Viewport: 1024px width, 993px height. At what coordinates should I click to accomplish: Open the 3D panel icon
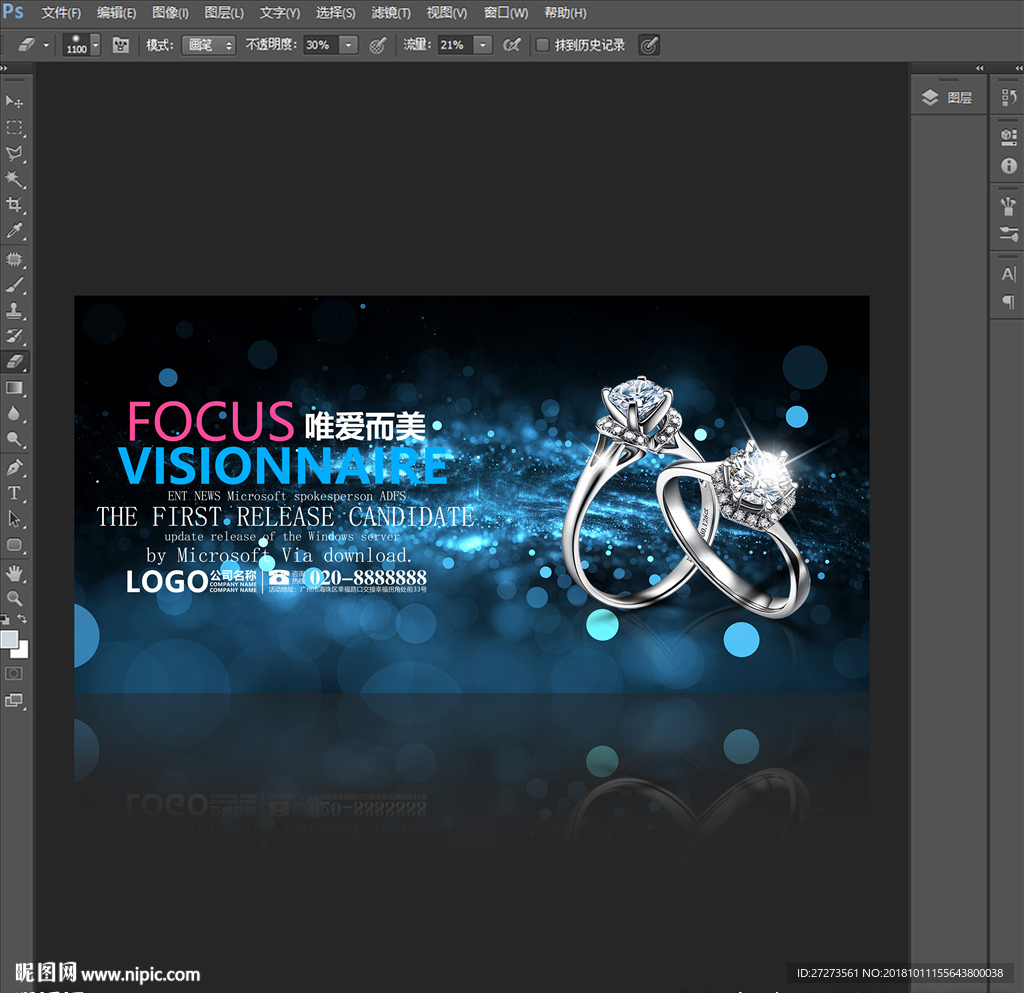[x=1008, y=137]
